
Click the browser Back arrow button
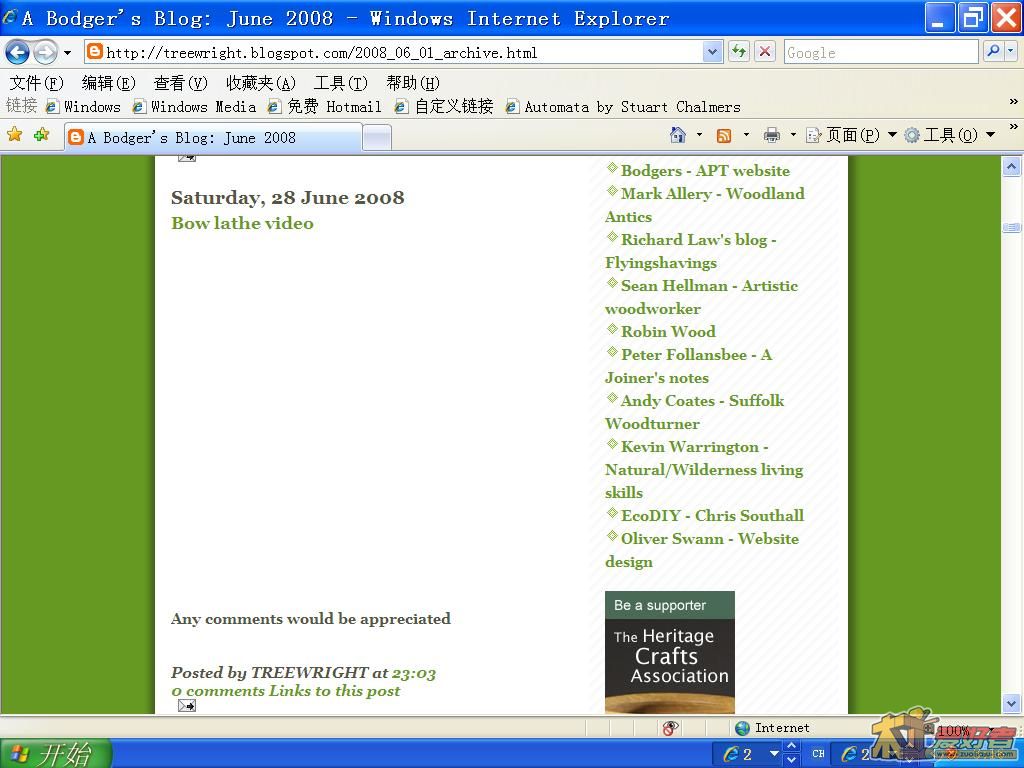point(18,52)
